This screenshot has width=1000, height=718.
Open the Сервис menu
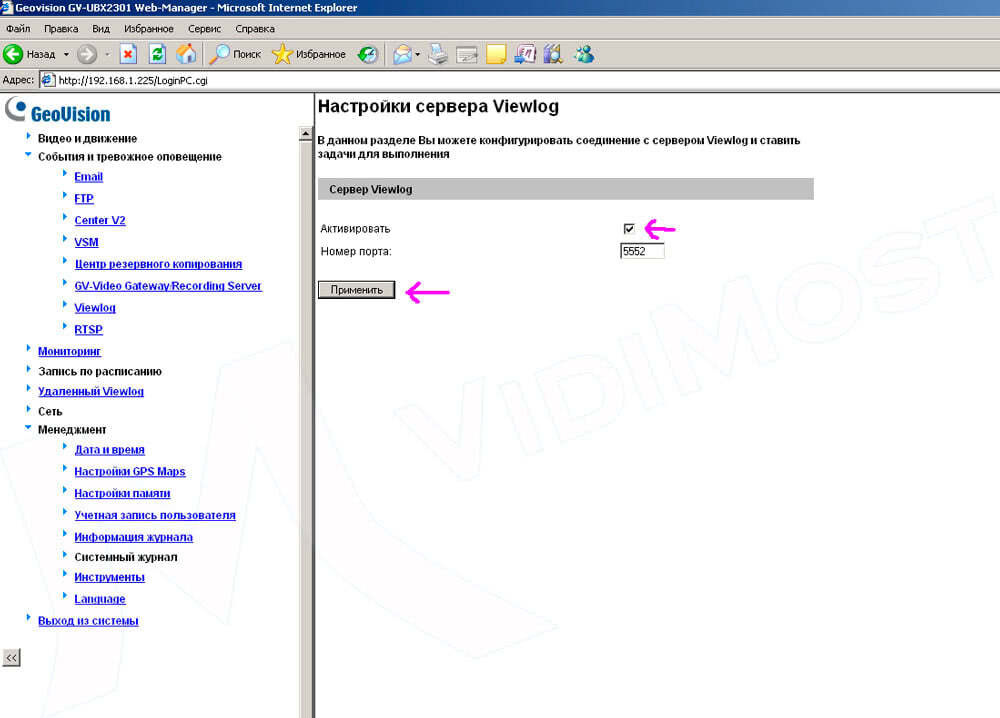pos(205,29)
